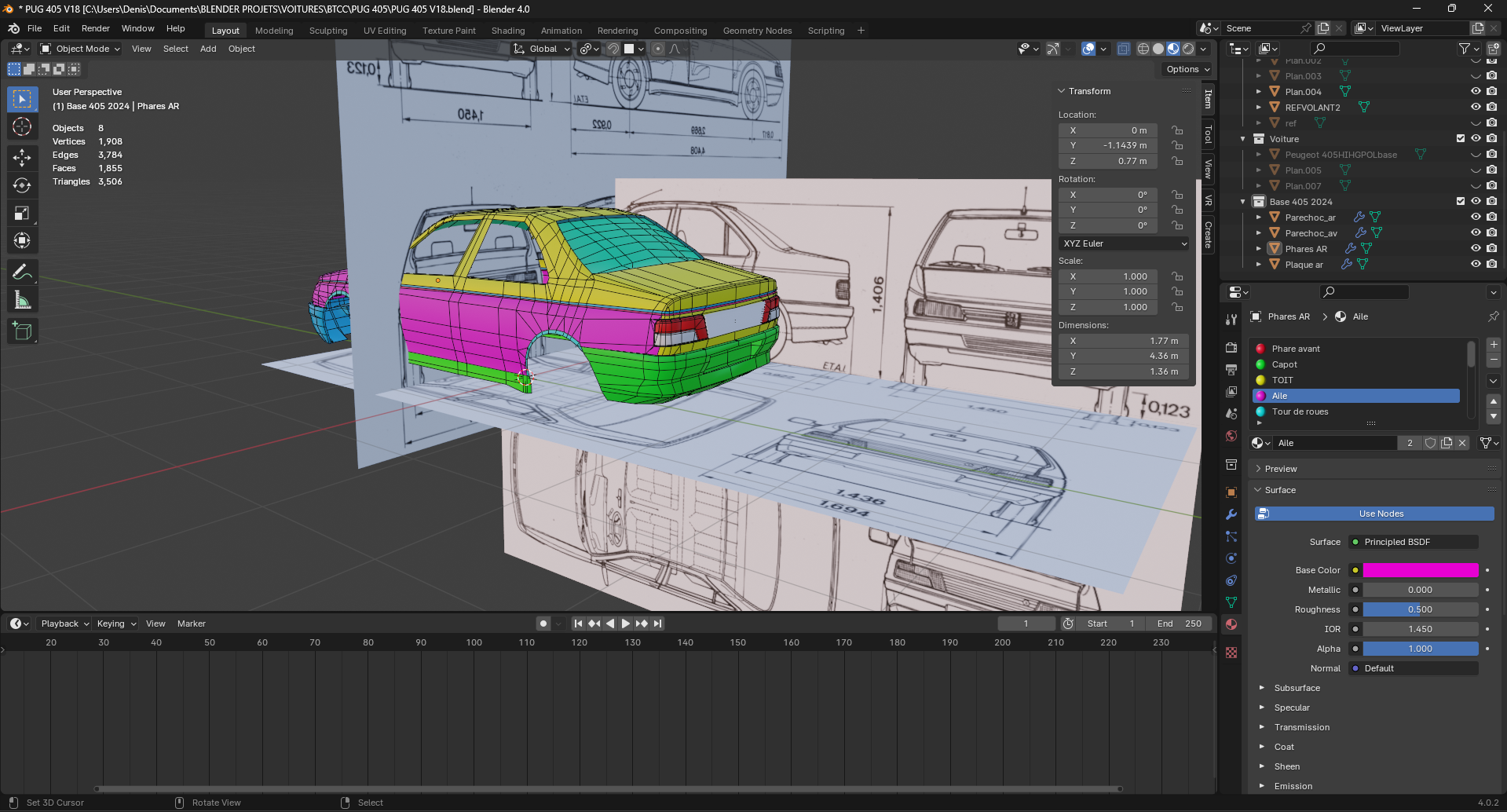This screenshot has height=812, width=1507.
Task: Open the XYZ Euler rotation mode dropdown
Action: [1124, 243]
